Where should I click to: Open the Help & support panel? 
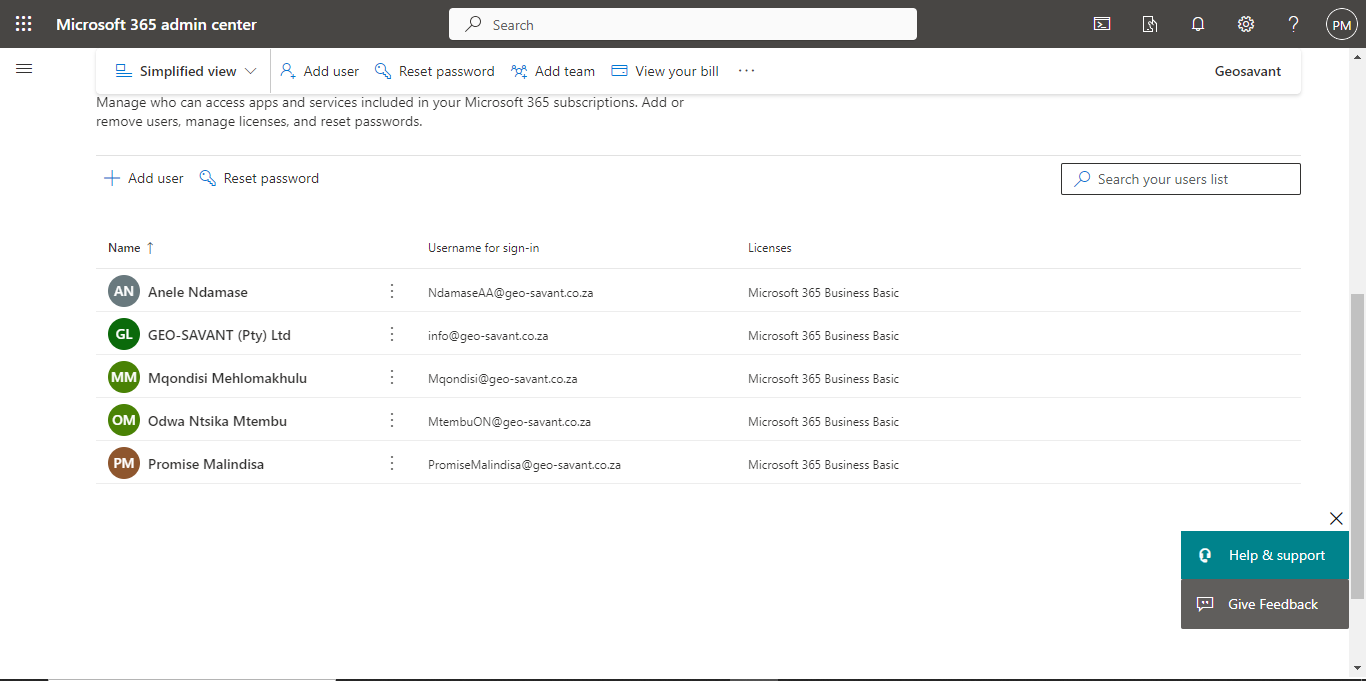click(x=1264, y=555)
